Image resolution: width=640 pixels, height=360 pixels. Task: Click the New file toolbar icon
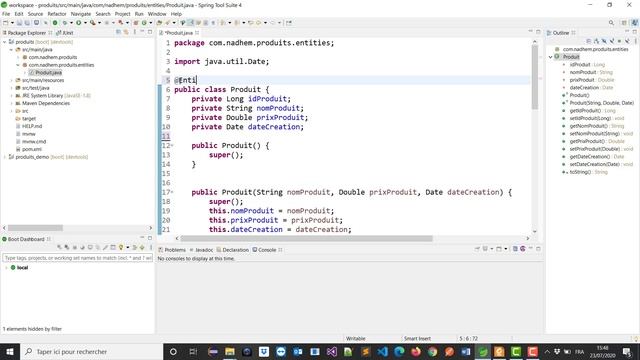(x=6, y=23)
